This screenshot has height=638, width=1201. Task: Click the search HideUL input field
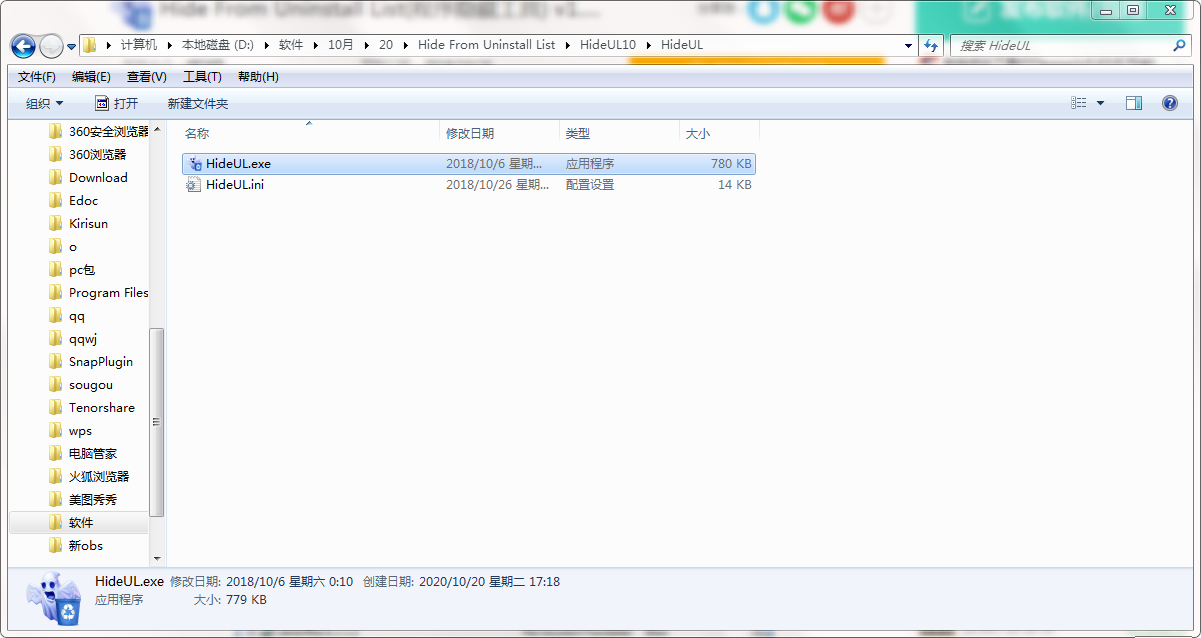(1061, 46)
